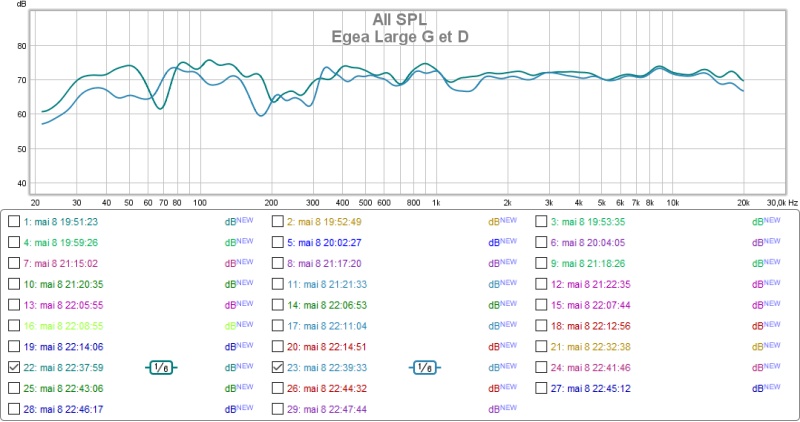Click the 'All SPL' graph title
The width and height of the screenshot is (800, 422).
click(x=399, y=19)
